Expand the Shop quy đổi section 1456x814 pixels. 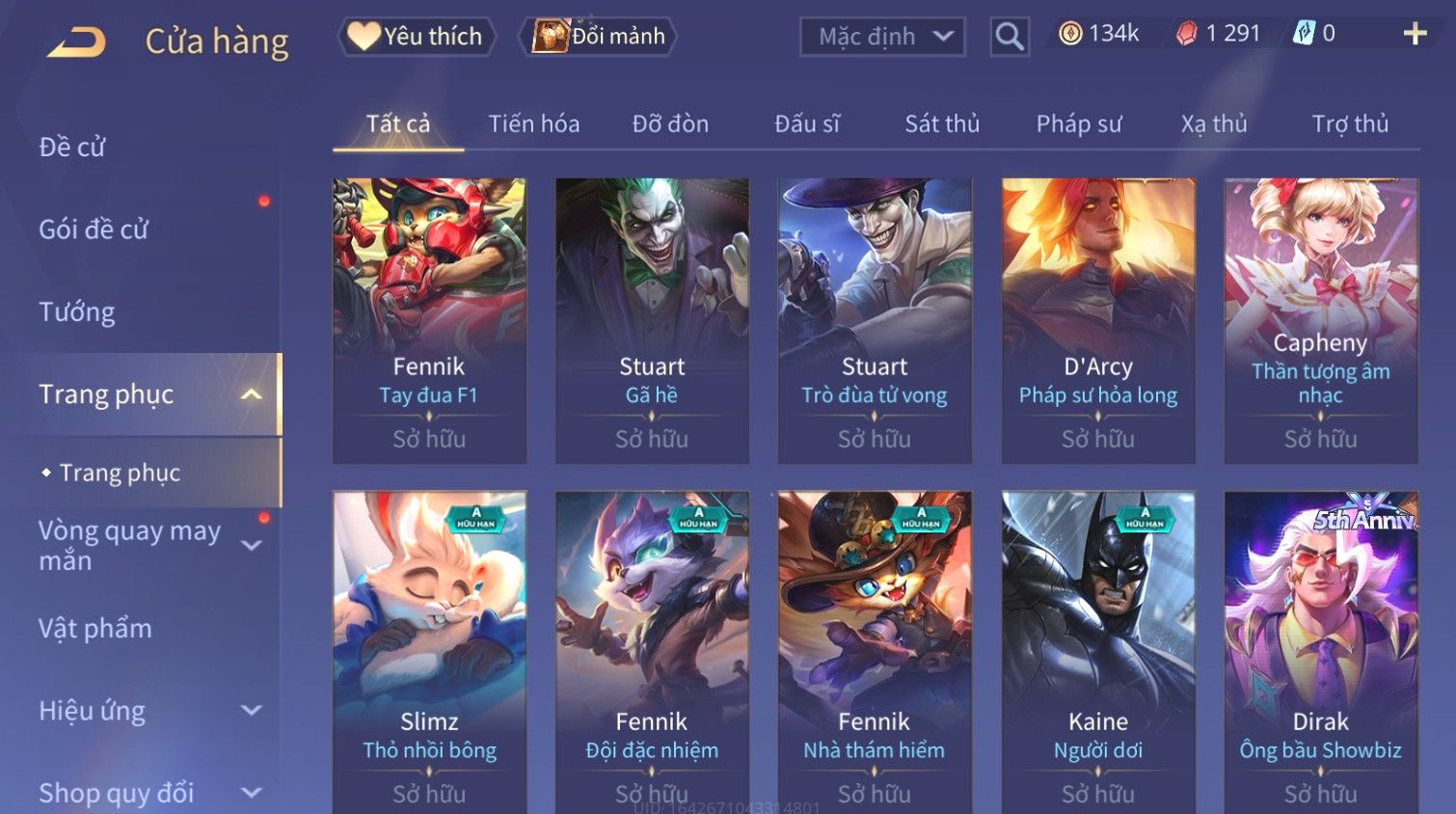click(x=252, y=793)
